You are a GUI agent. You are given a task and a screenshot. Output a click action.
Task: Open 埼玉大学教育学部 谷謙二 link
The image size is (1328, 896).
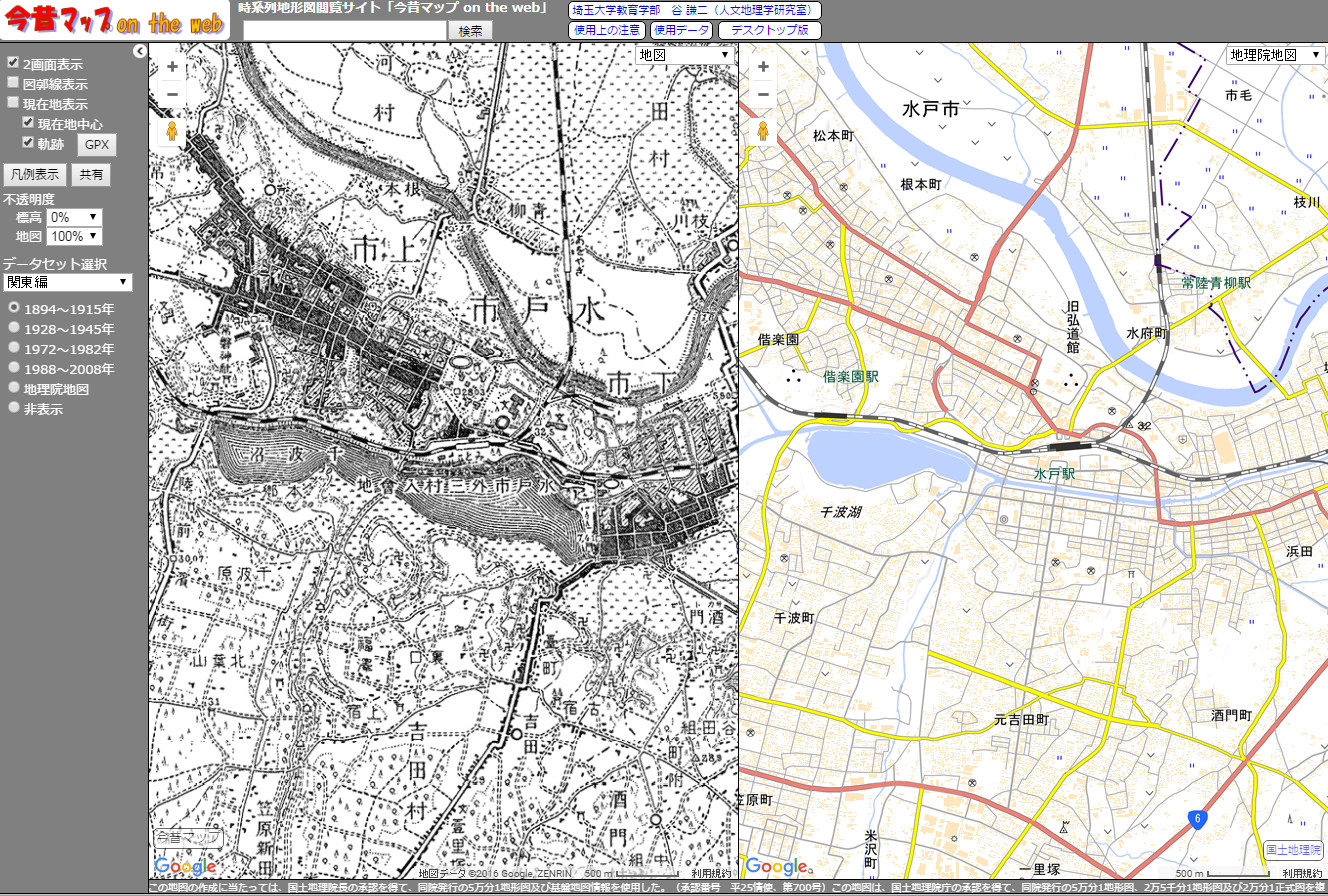click(x=695, y=10)
